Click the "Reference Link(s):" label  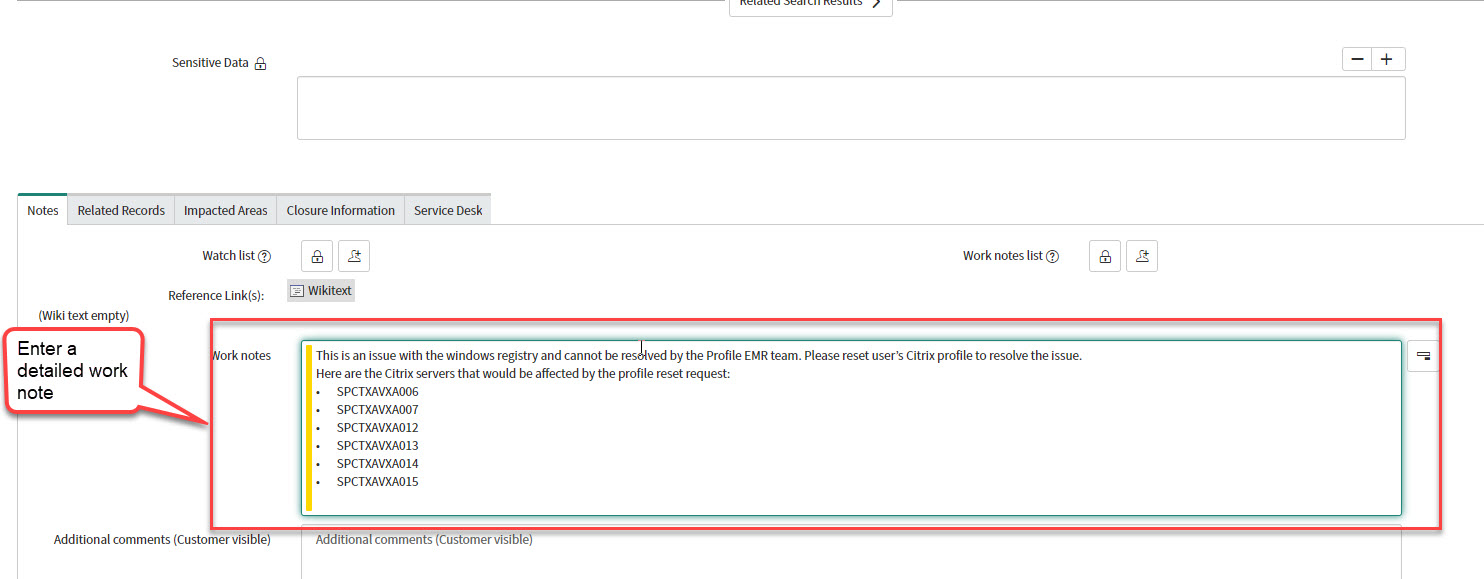pos(216,296)
